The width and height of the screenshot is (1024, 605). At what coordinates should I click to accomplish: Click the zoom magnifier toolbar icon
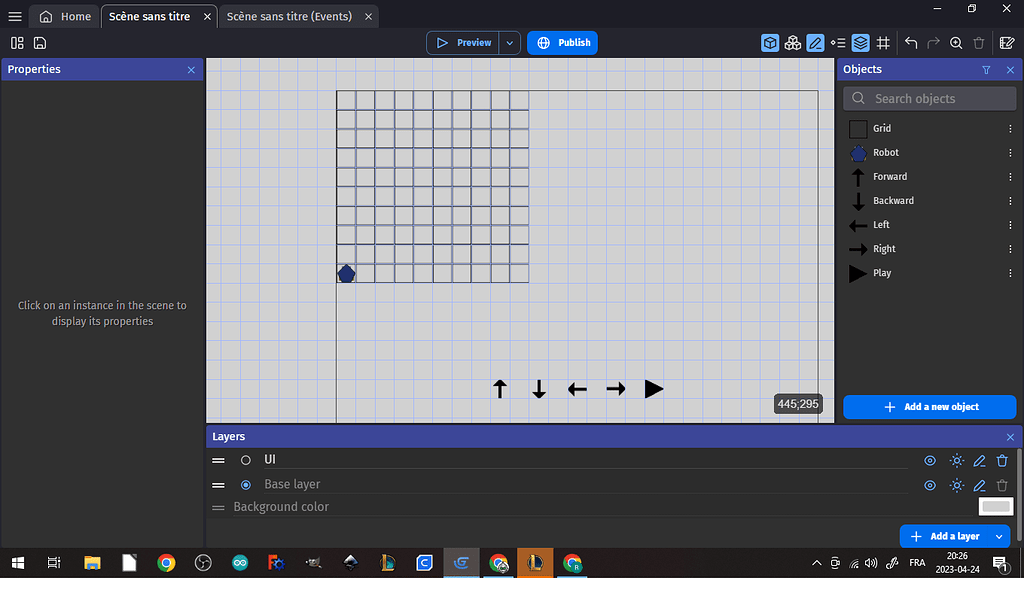[956, 42]
